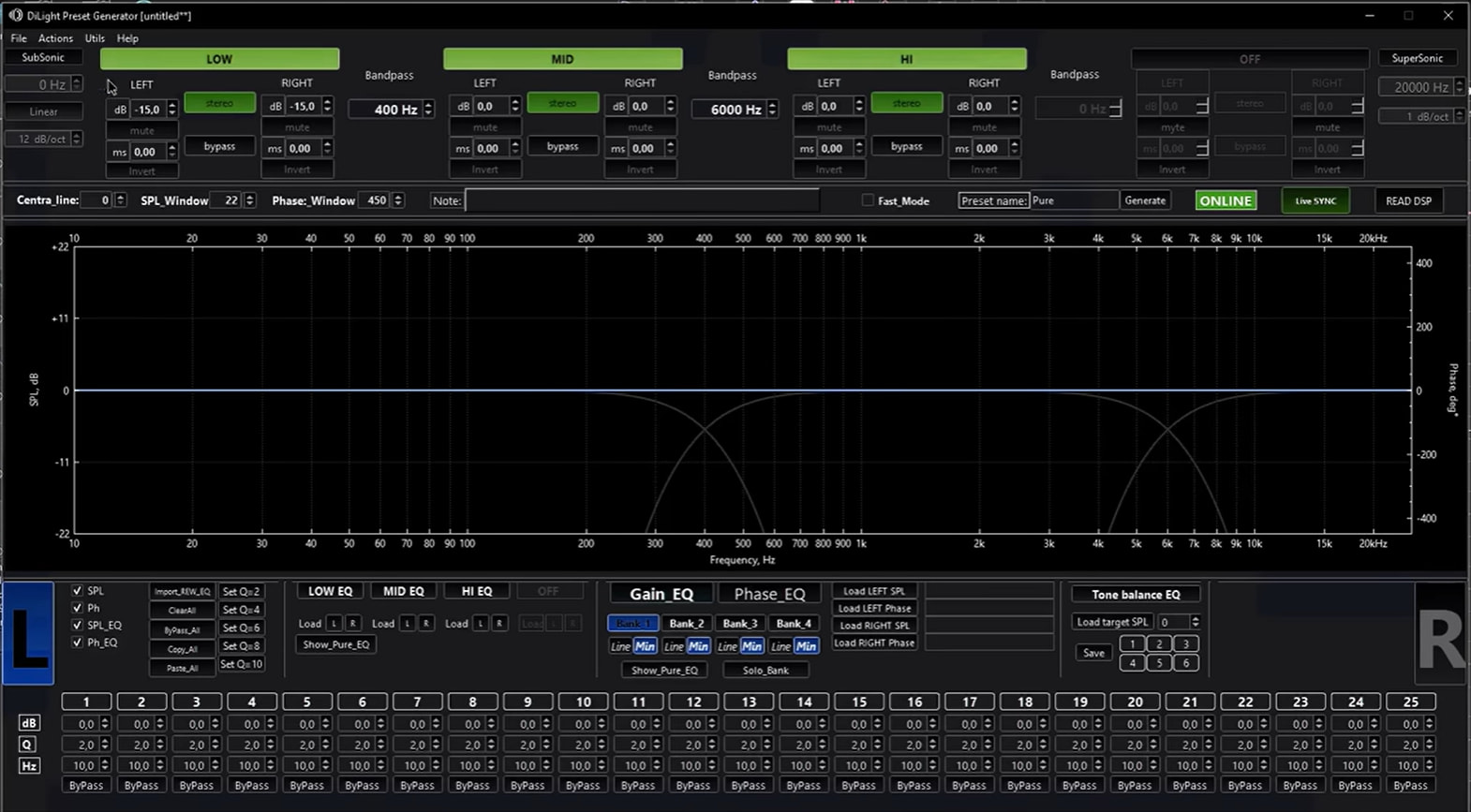This screenshot has height=812, width=1471.
Task: Click Load LEFT SPL button
Action: coord(874,591)
